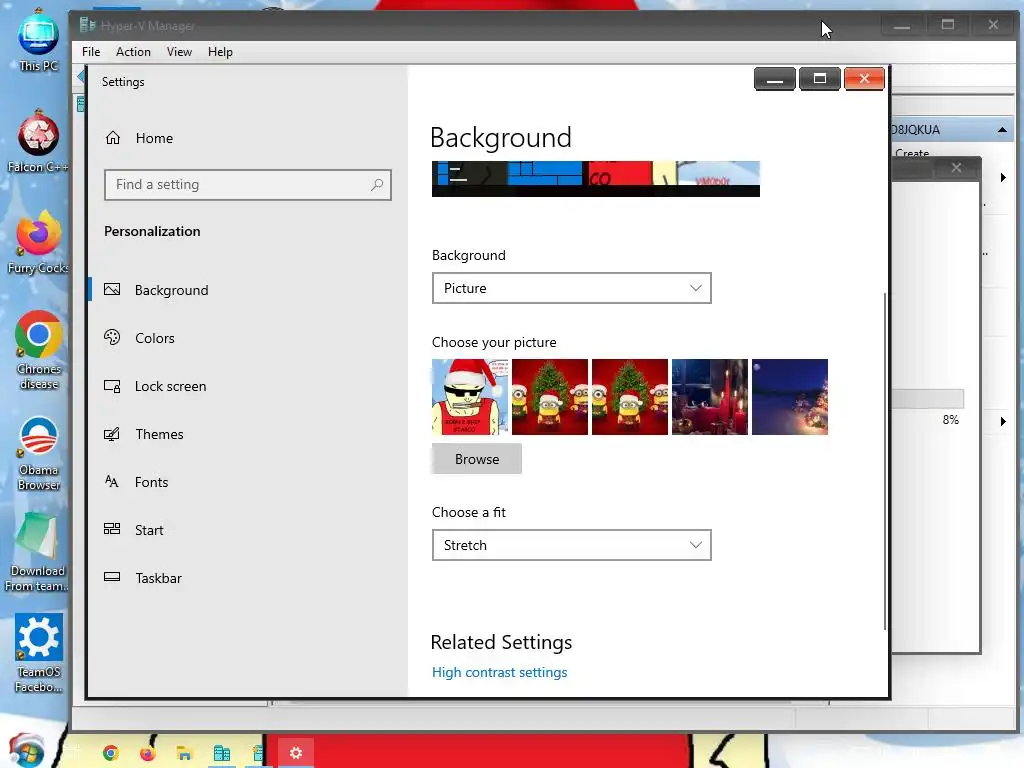Image resolution: width=1024 pixels, height=768 pixels.
Task: Select Download From team desktop file
Action: [37, 553]
